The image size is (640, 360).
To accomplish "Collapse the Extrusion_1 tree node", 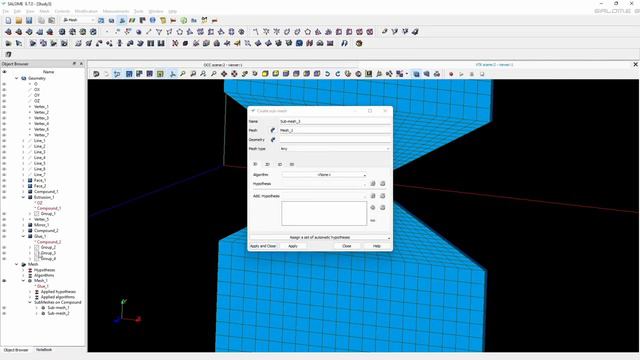I will pos(23,197).
